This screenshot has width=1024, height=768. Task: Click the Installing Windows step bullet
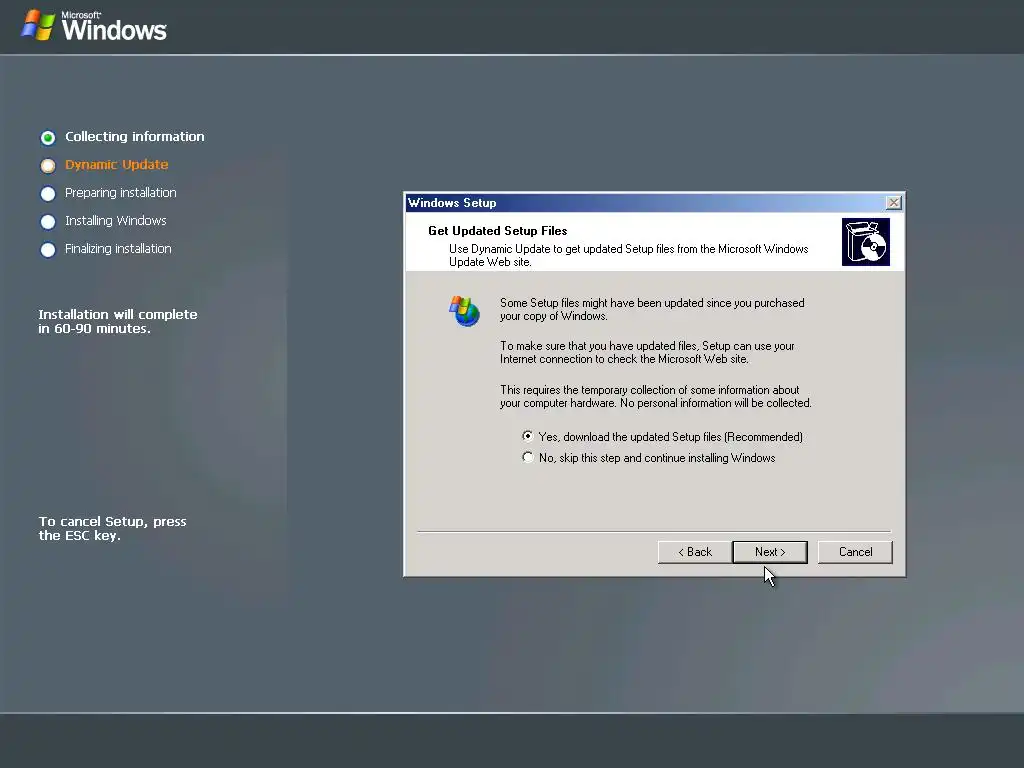[x=48, y=222]
